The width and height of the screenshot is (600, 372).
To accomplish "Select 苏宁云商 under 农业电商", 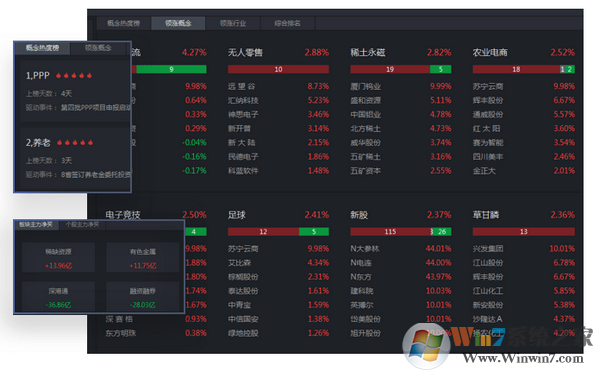I will click(x=523, y=86).
